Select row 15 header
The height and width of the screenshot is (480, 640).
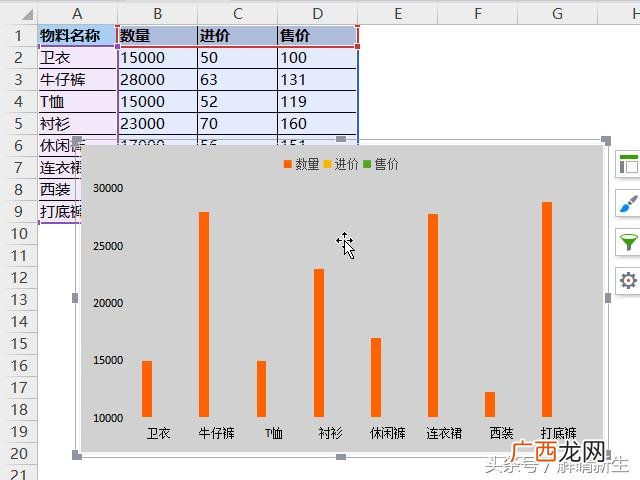coord(18,344)
